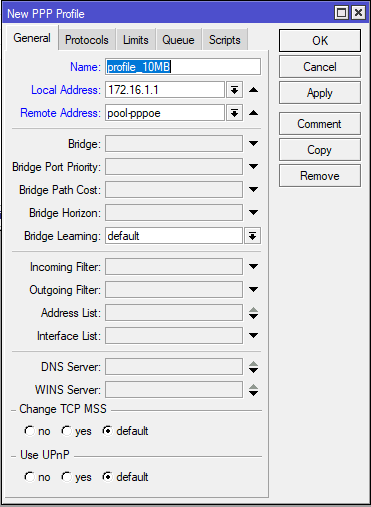Screen dimensions: 371x507
Task: Expand the Interface List field arrow
Action: pyautogui.click(x=253, y=336)
